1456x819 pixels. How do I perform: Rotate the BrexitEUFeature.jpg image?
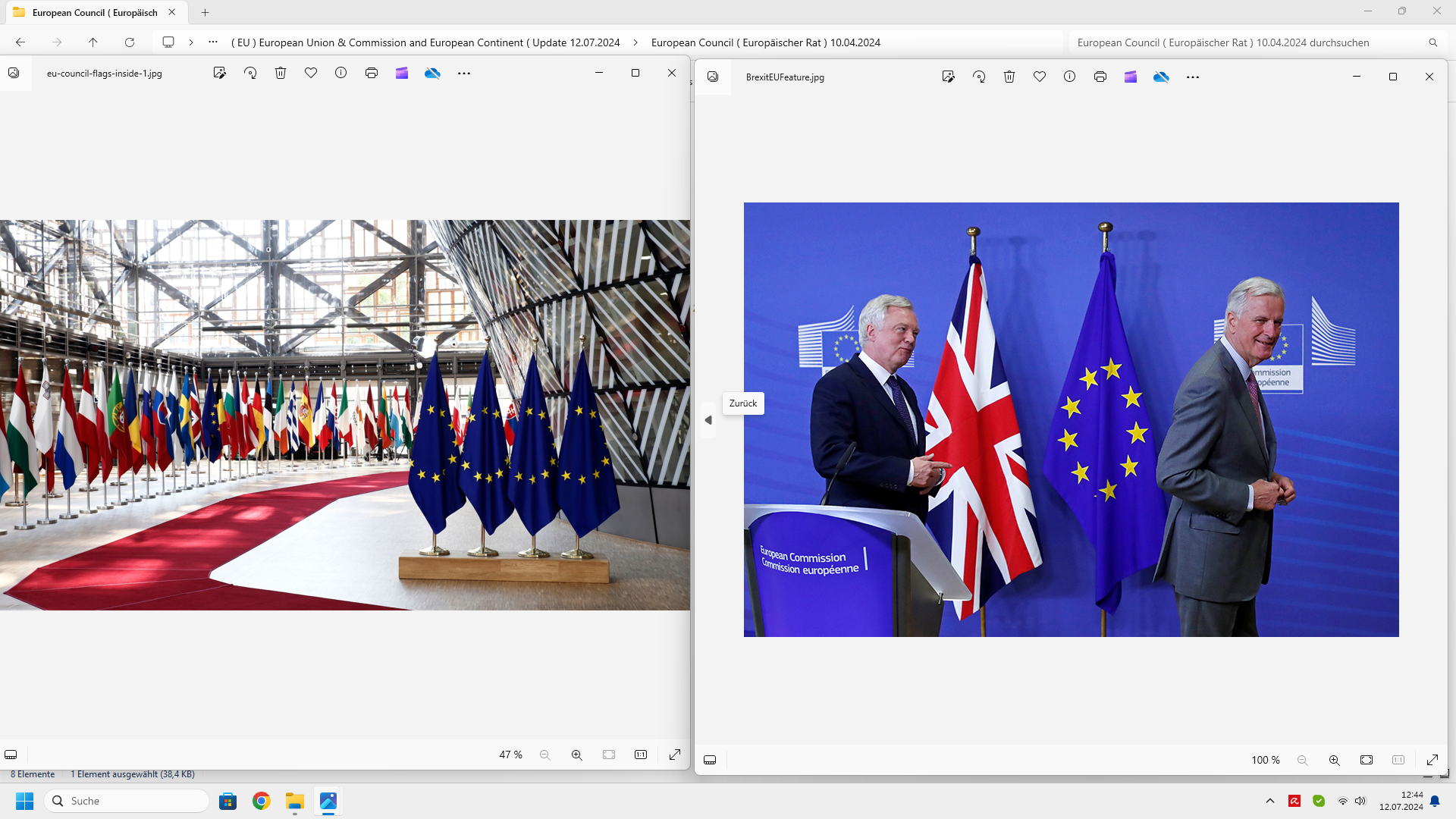click(979, 77)
